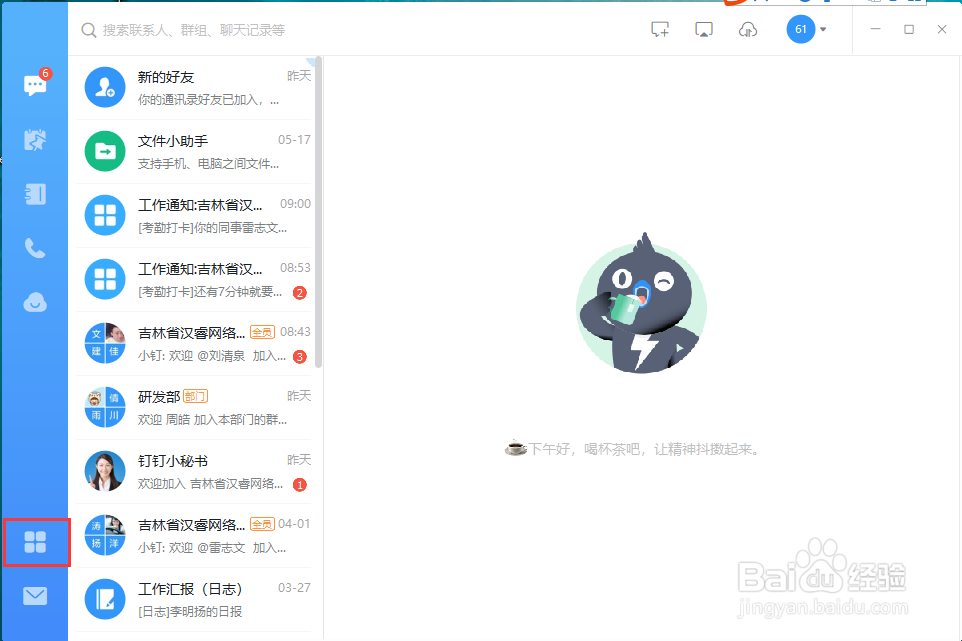
Task: Close the DingTalk window
Action: tap(942, 29)
